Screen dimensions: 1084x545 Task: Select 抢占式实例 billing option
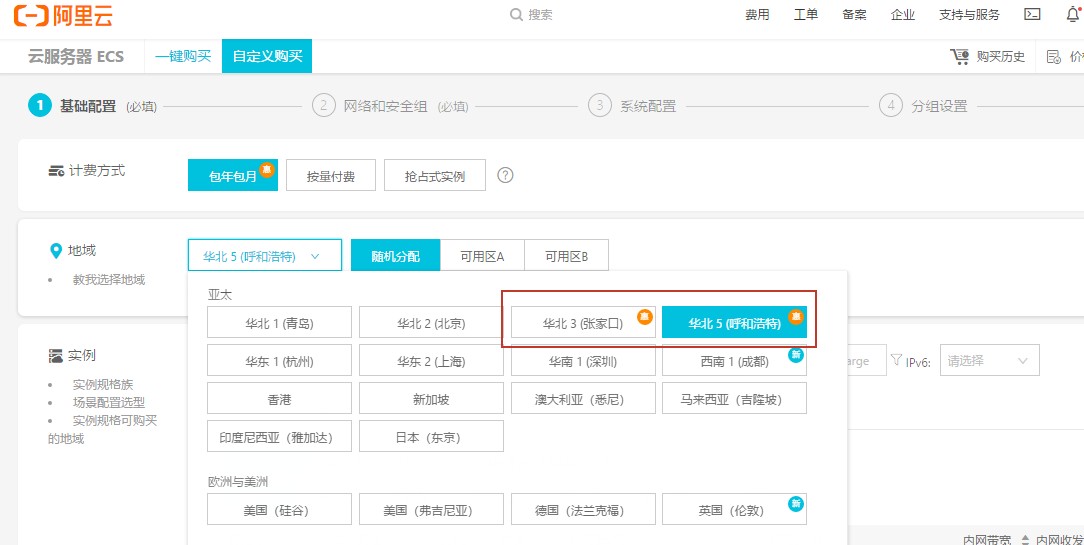pyautogui.click(x=435, y=175)
